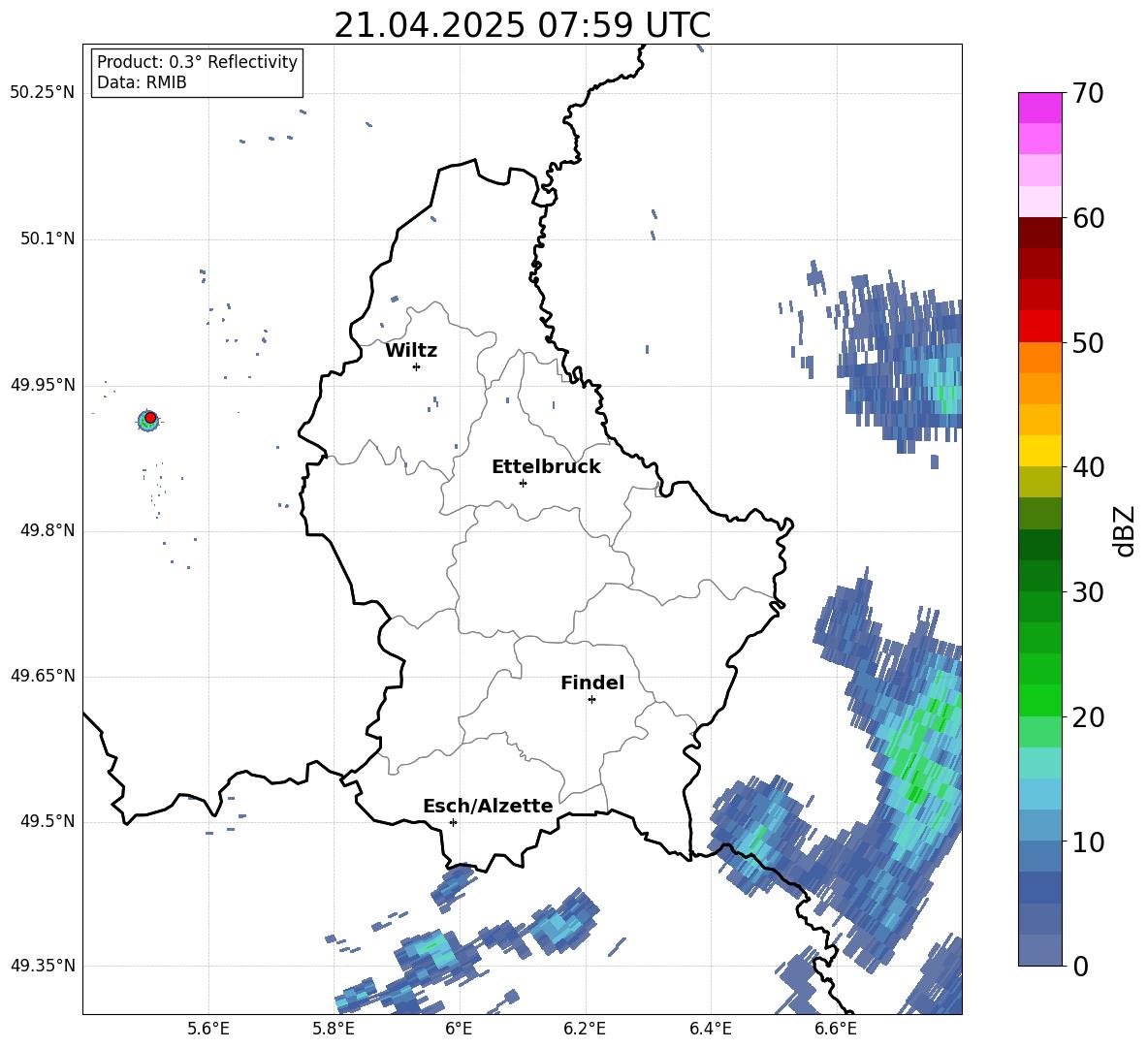Pick the dark maroon swatch below 60
Viewport: 1148px width, 1048px height.
pos(1039,233)
